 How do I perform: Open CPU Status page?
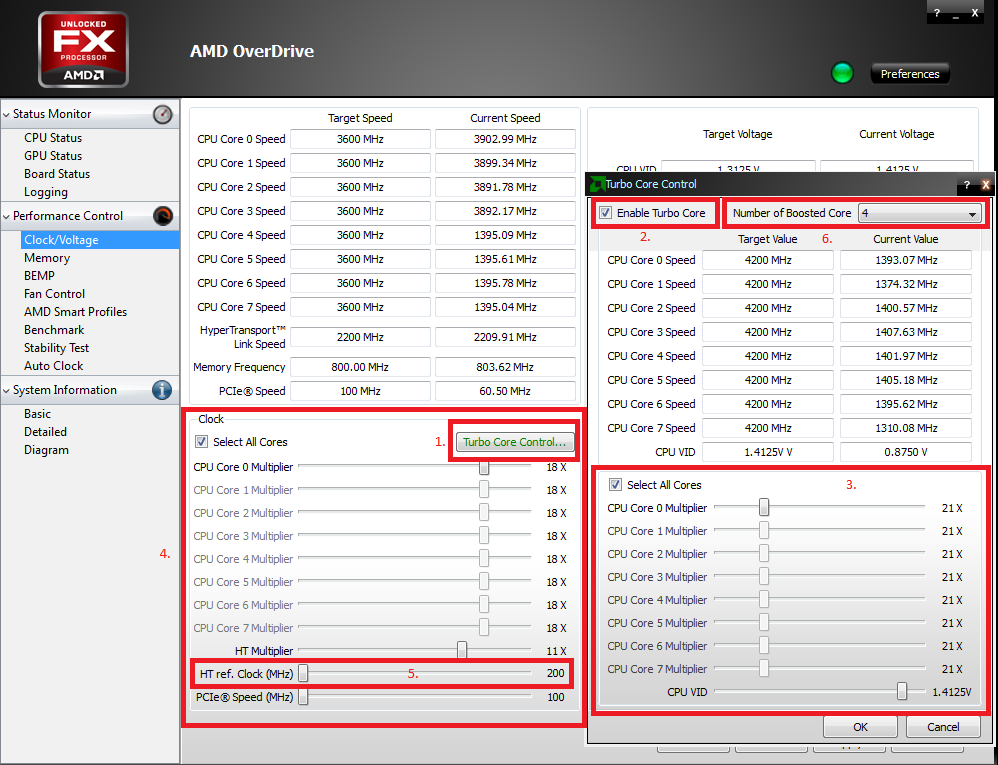(53, 138)
